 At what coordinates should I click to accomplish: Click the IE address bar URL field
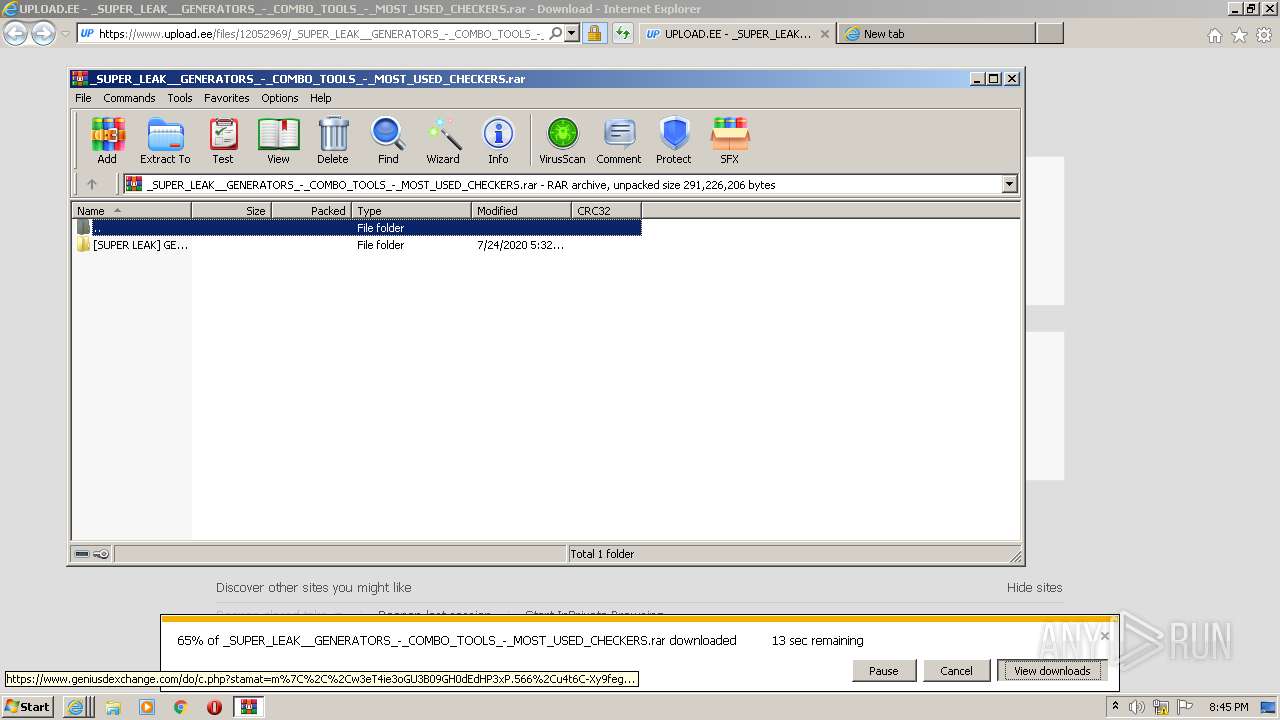tap(320, 34)
